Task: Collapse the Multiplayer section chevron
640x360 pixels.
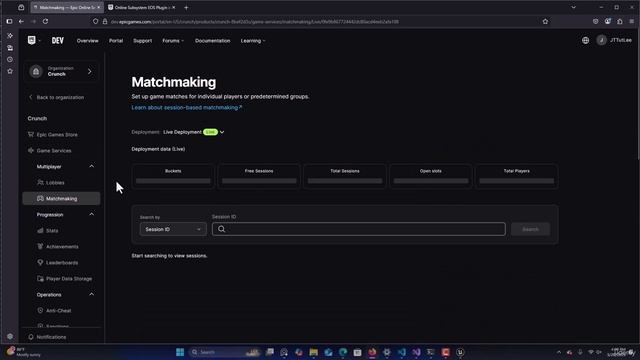Action: 91,167
